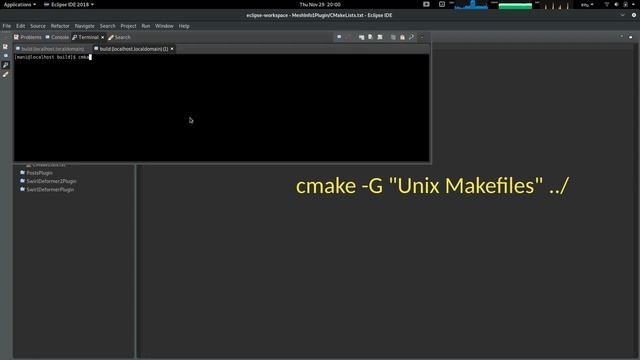The height and width of the screenshot is (360, 640).
Task: Open the keyboard language dropdown
Action: (x=587, y=4)
